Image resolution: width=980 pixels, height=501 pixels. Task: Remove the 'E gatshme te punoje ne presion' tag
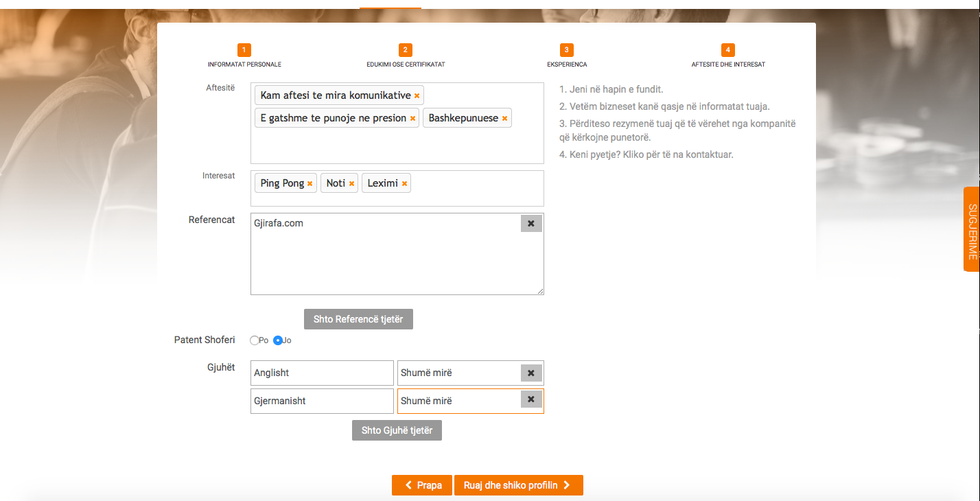tap(413, 119)
